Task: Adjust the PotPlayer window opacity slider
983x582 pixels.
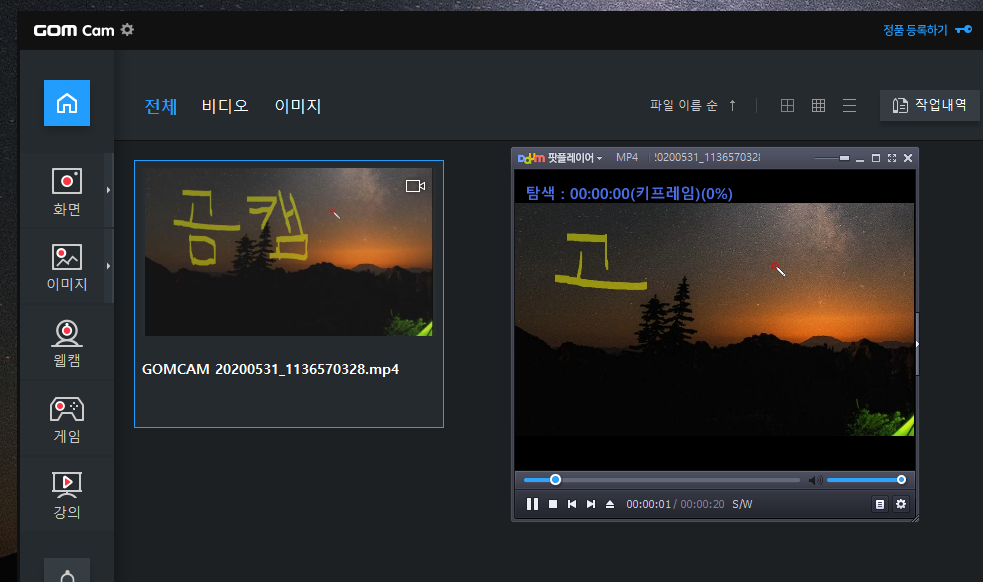Action: 832,158
